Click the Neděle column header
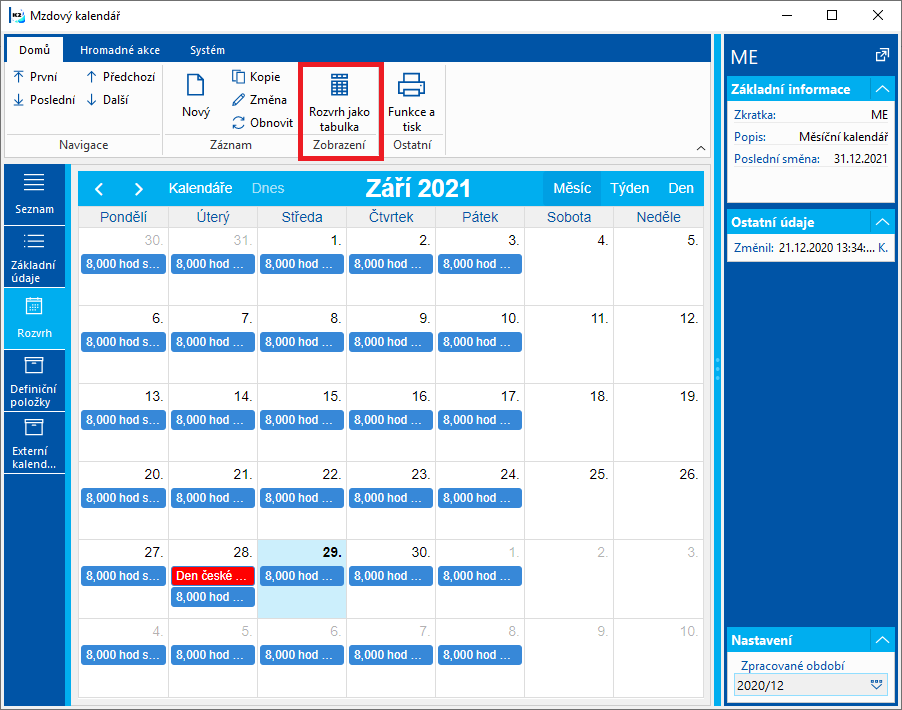This screenshot has width=902, height=710. 658,217
